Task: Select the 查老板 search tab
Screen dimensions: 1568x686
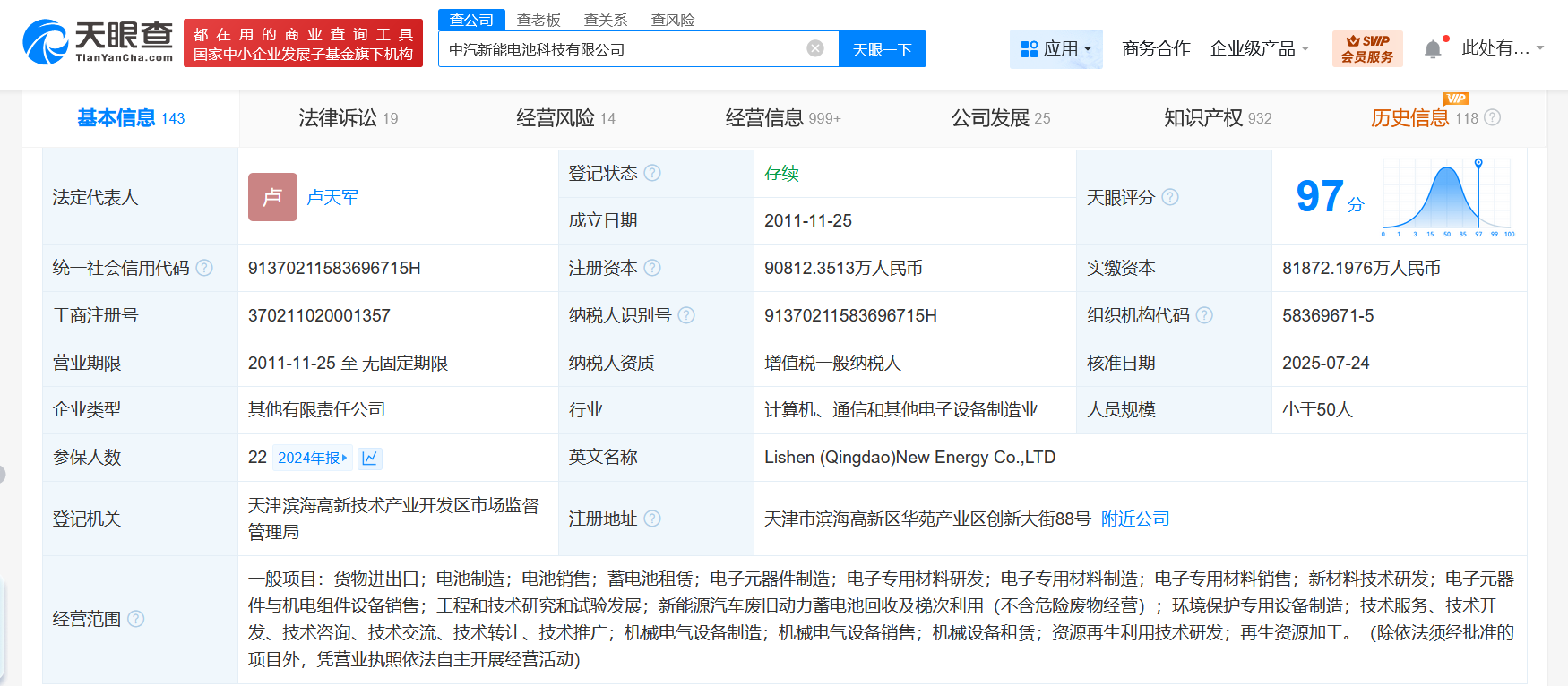Action: [538, 20]
